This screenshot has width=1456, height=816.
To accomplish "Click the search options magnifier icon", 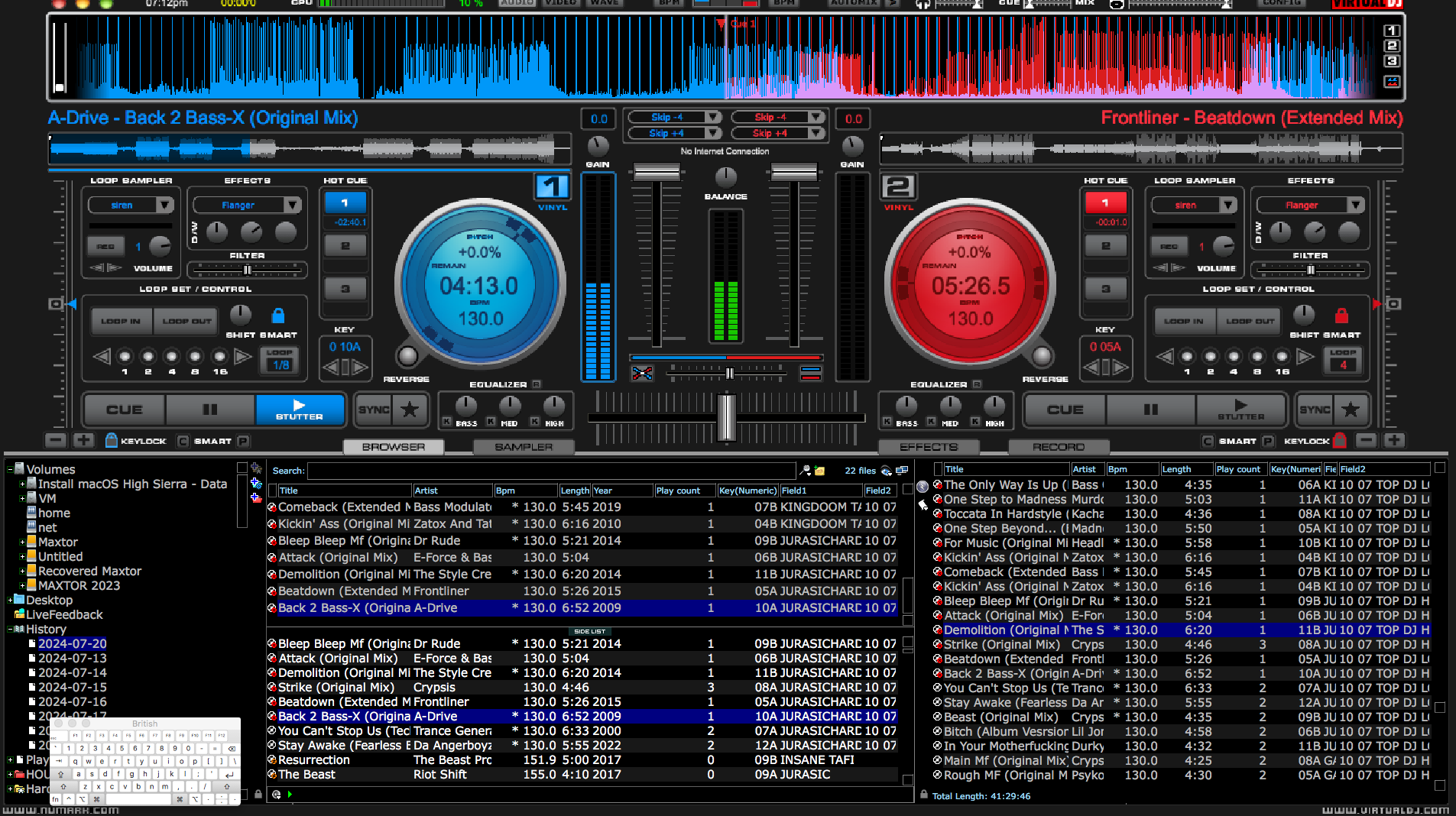I will (805, 470).
